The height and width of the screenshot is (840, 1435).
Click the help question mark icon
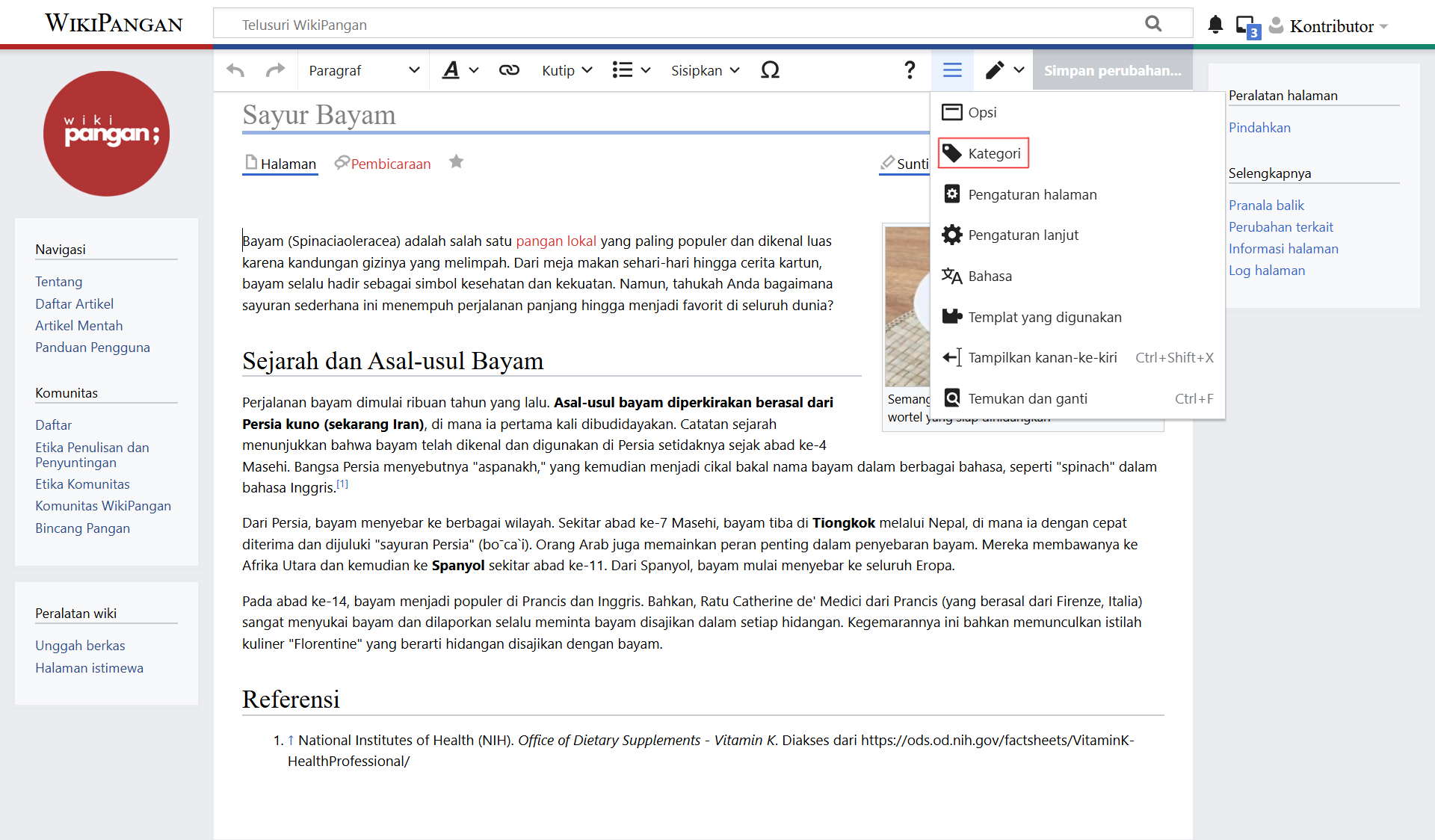909,70
